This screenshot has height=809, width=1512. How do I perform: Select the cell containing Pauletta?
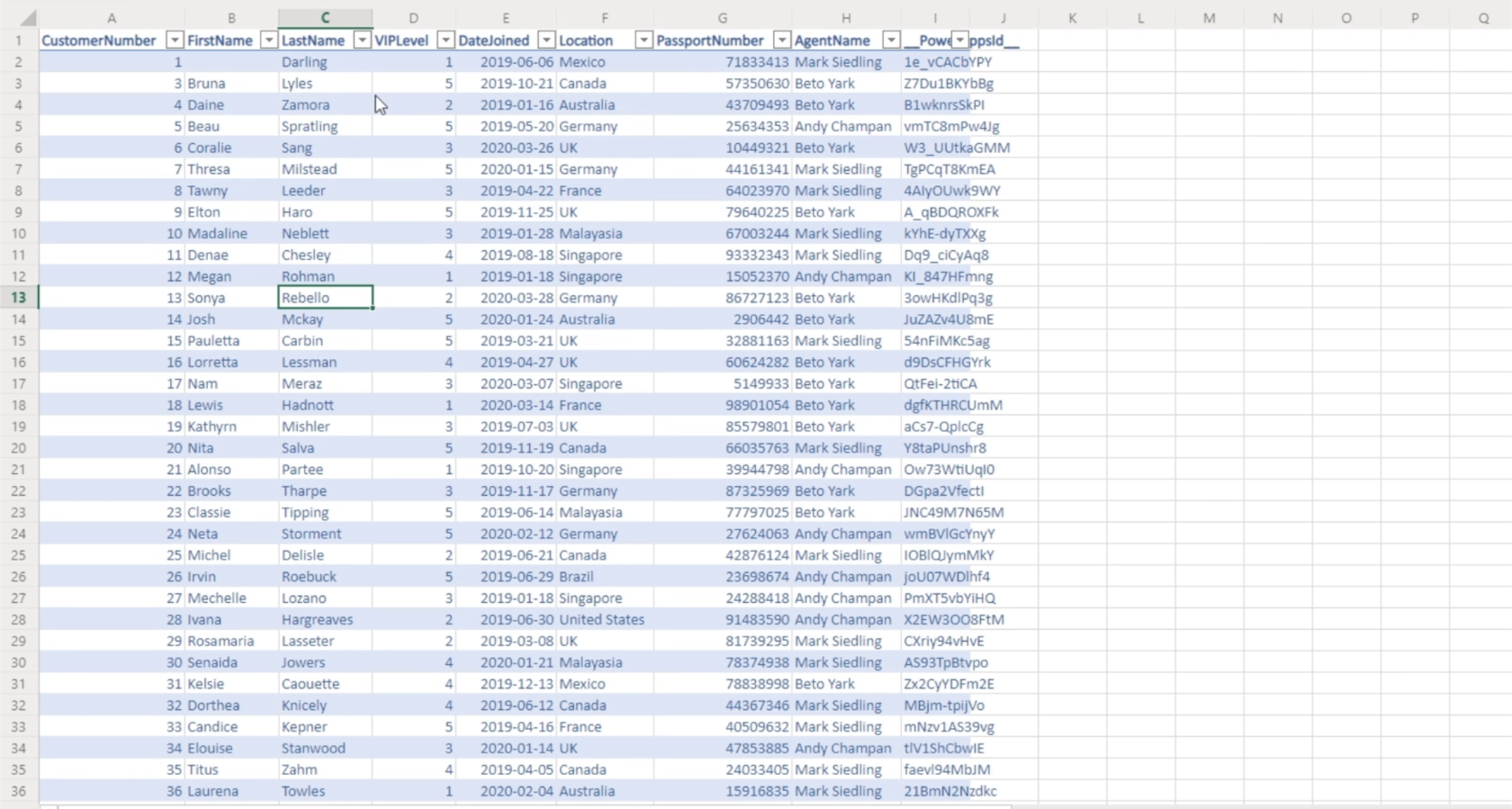click(231, 341)
